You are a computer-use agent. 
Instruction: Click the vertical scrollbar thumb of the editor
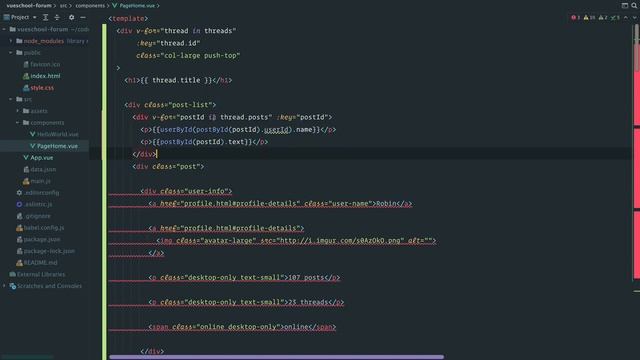(x=636, y=49)
